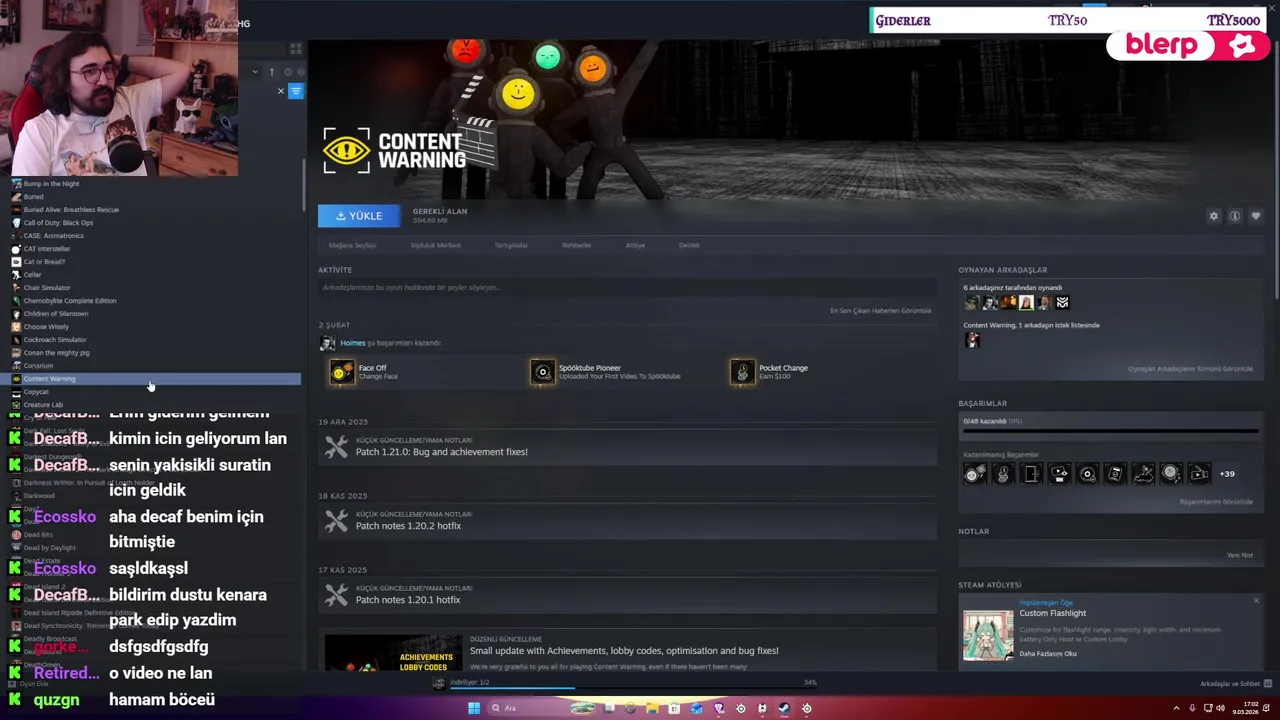Click the activity comment input field
Image resolution: width=1280 pixels, height=720 pixels.
pyautogui.click(x=625, y=287)
